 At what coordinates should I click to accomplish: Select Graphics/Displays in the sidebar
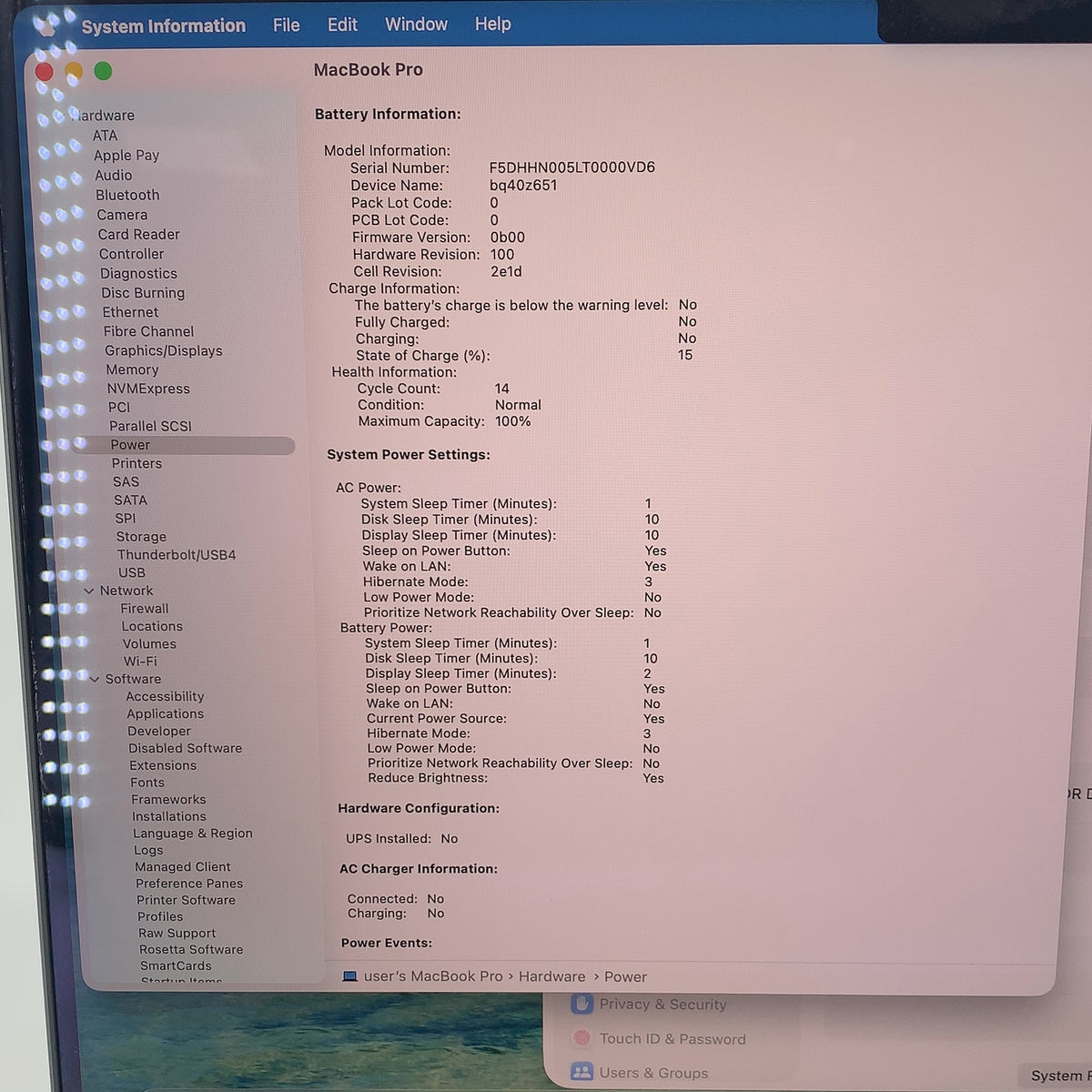(x=164, y=351)
